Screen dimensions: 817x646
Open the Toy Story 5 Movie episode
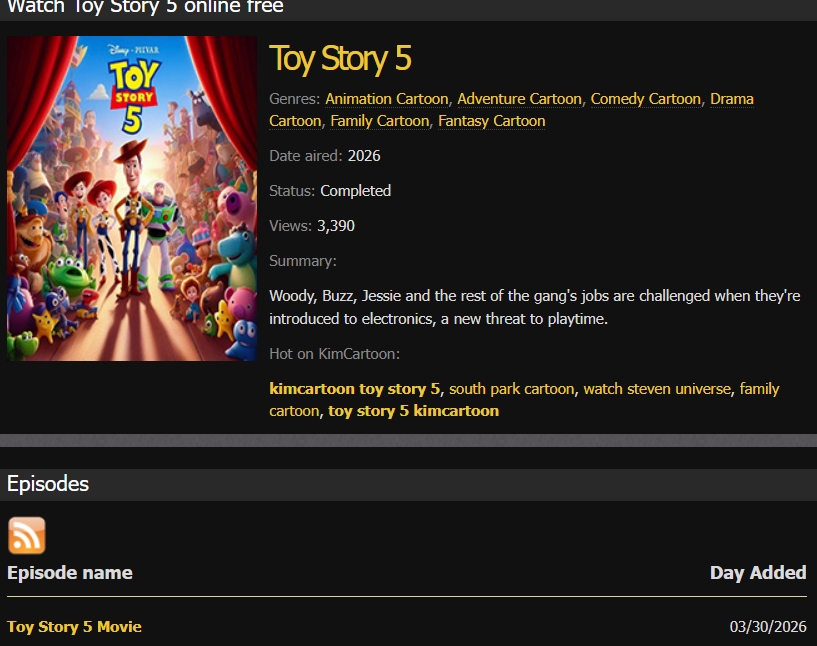pyautogui.click(x=74, y=626)
